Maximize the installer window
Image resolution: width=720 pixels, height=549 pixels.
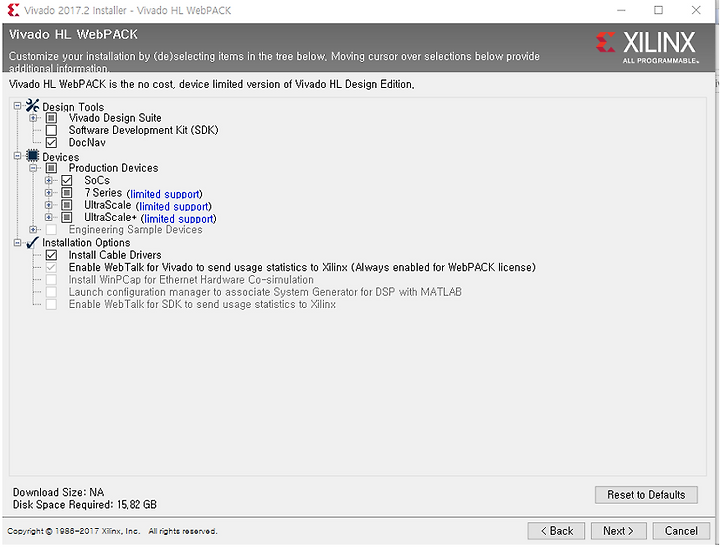click(x=658, y=10)
